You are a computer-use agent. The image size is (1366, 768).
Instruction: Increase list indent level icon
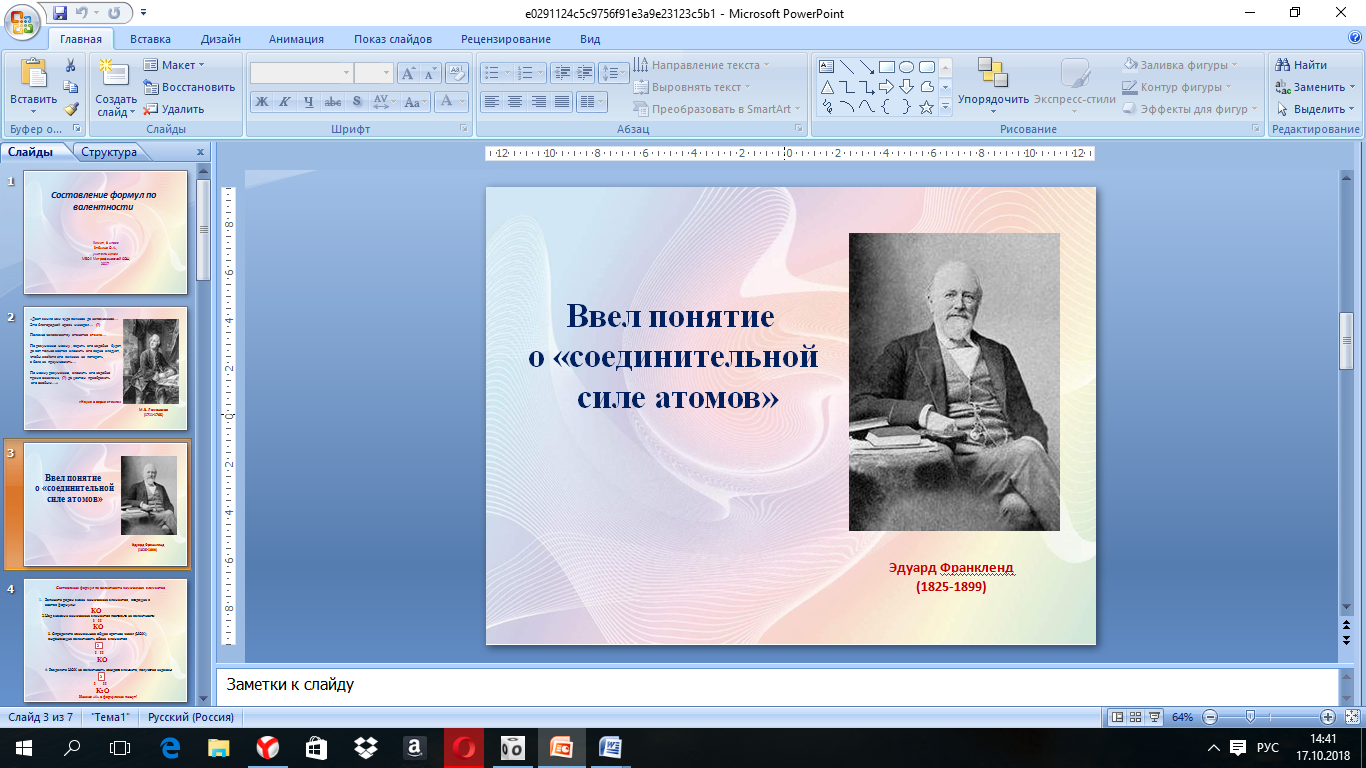click(585, 73)
